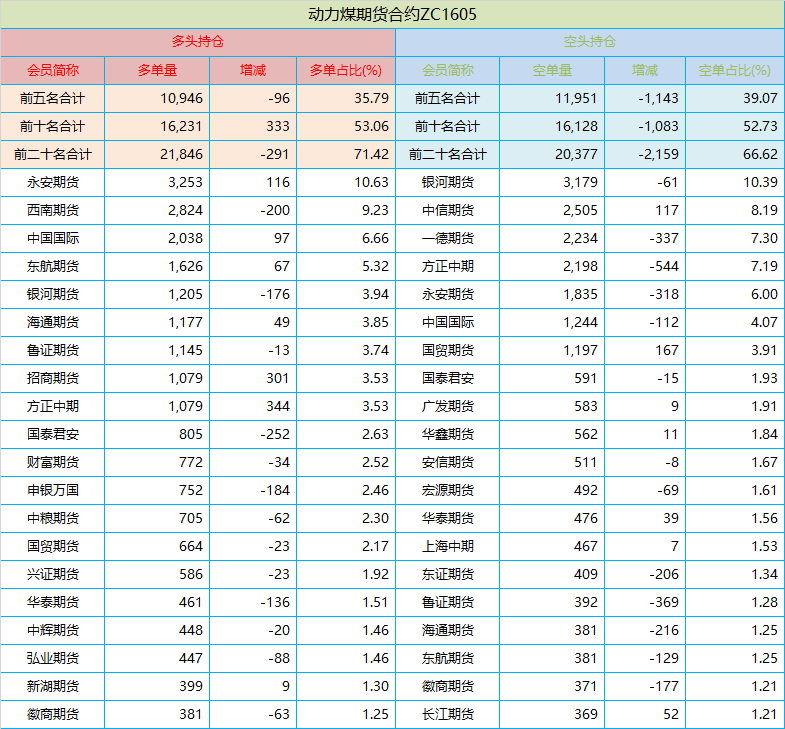Click 会员简称 header under 空头持仓
This screenshot has width=785, height=729.
(448, 70)
